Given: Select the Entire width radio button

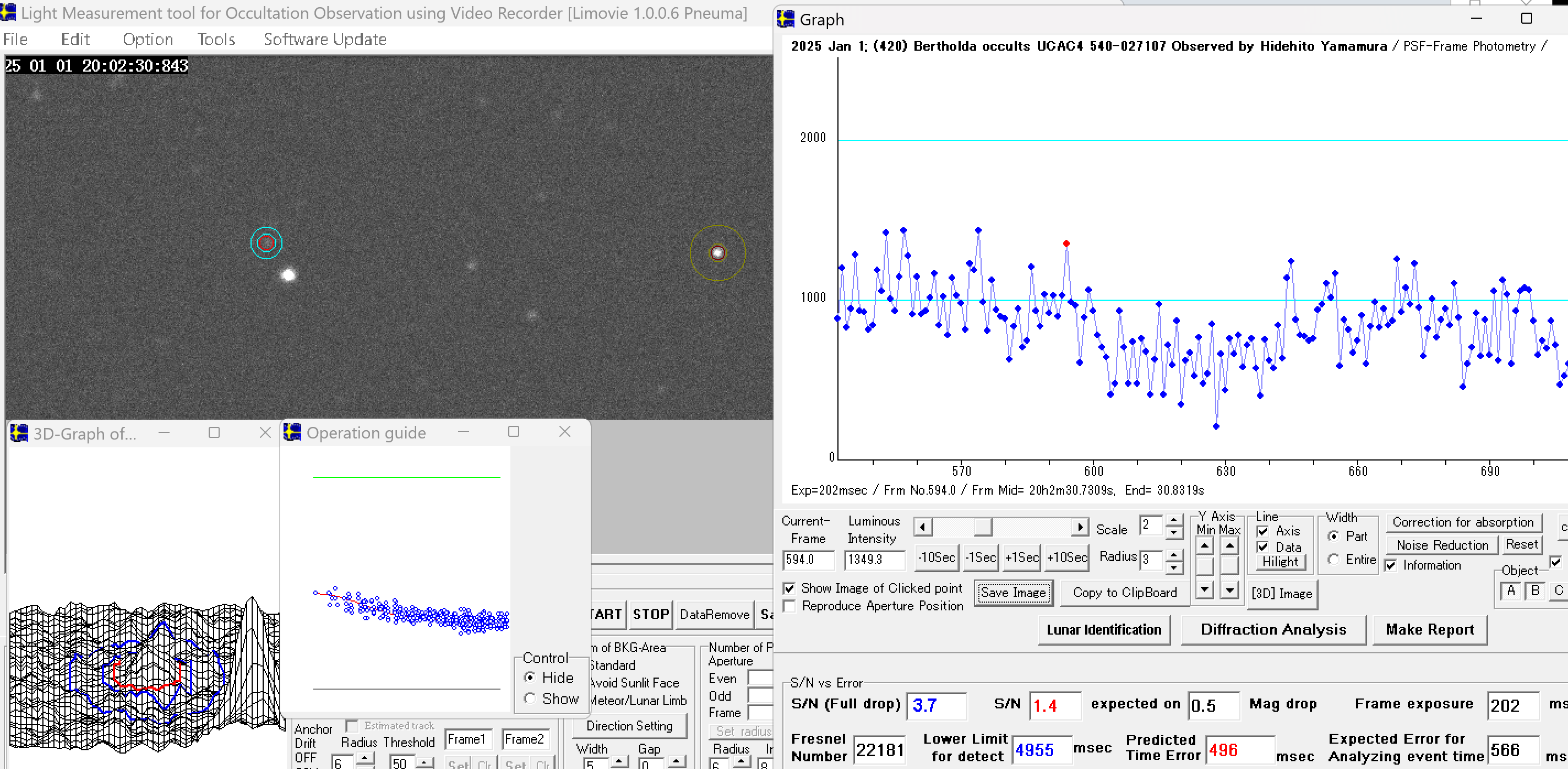Looking at the screenshot, I should 1333,559.
